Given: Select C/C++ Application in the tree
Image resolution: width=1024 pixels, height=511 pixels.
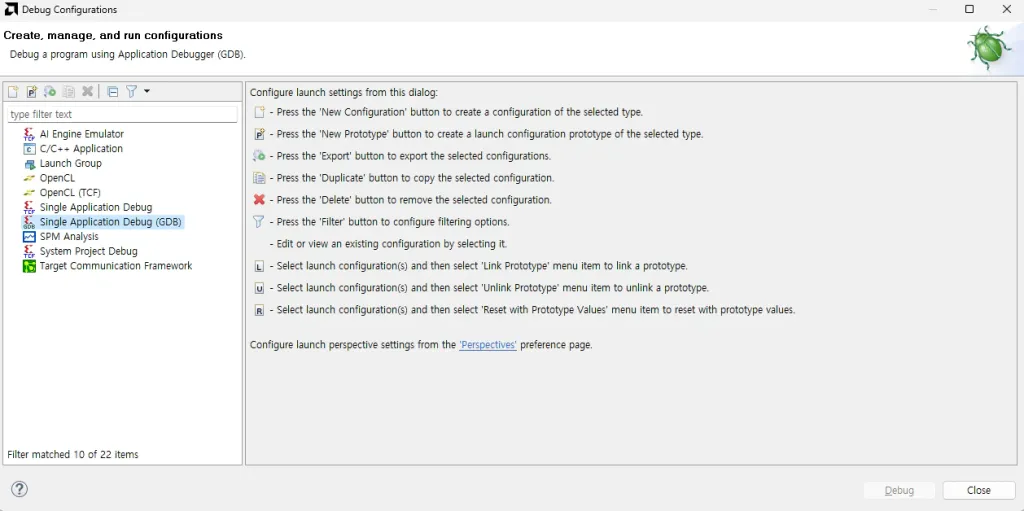Looking at the screenshot, I should pyautogui.click(x=81, y=149).
